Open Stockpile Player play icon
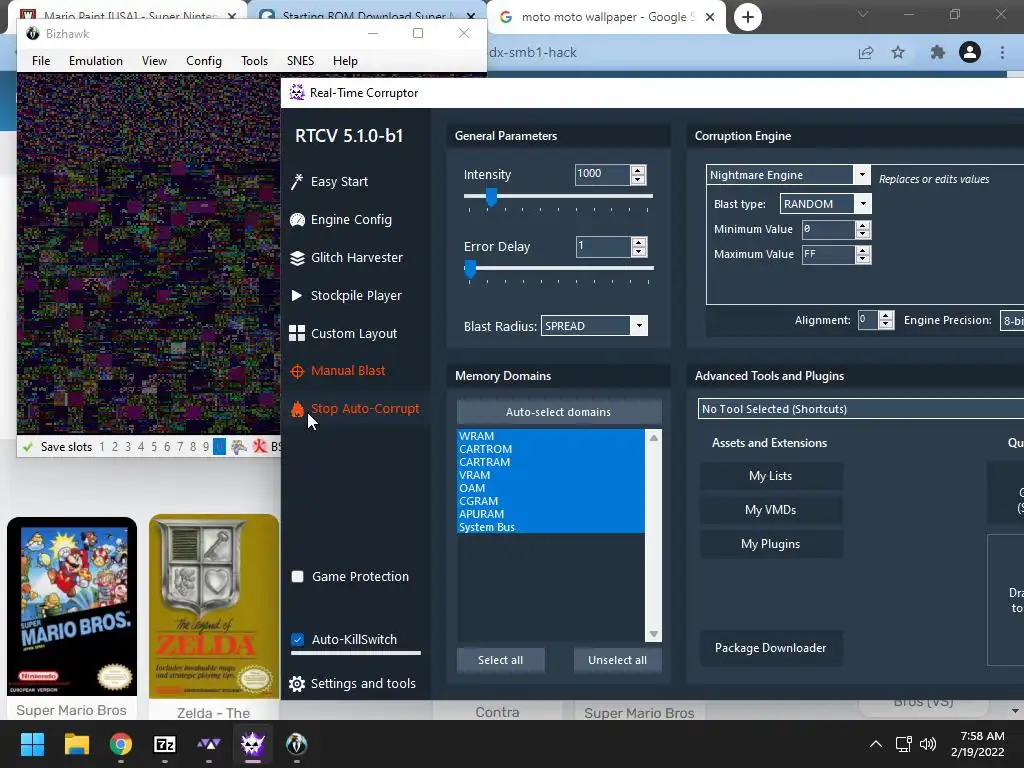The image size is (1024, 768). [x=296, y=296]
